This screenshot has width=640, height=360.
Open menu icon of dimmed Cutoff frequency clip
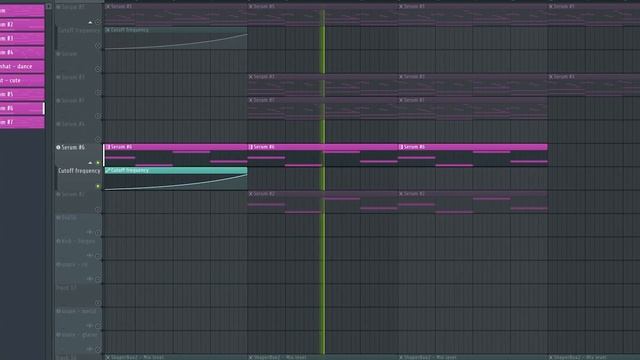pos(108,30)
